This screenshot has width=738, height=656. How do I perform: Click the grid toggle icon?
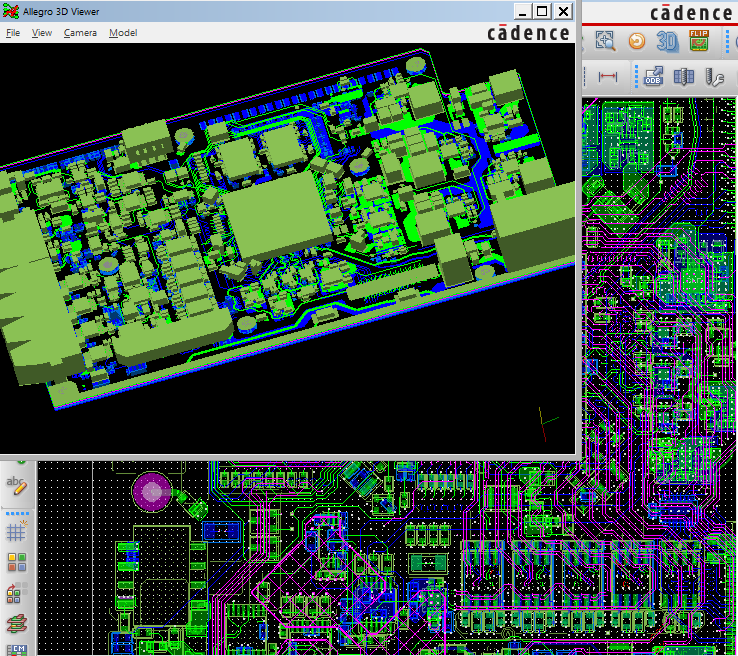pyautogui.click(x=17, y=532)
